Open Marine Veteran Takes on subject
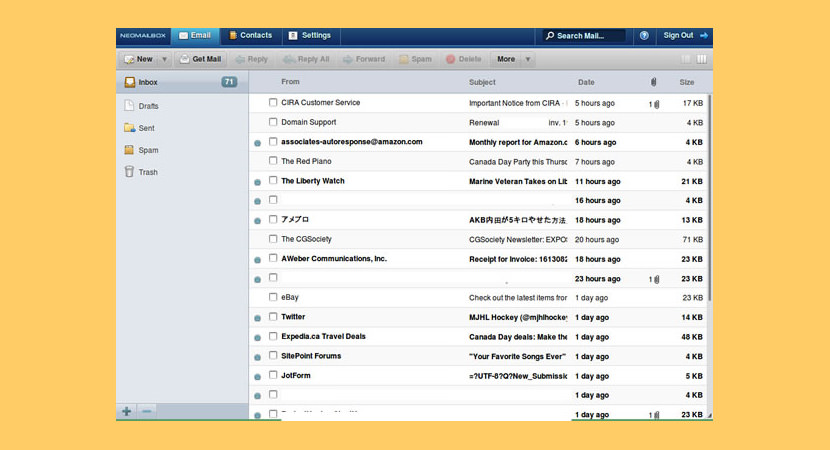The height and width of the screenshot is (450, 830). (x=518, y=182)
